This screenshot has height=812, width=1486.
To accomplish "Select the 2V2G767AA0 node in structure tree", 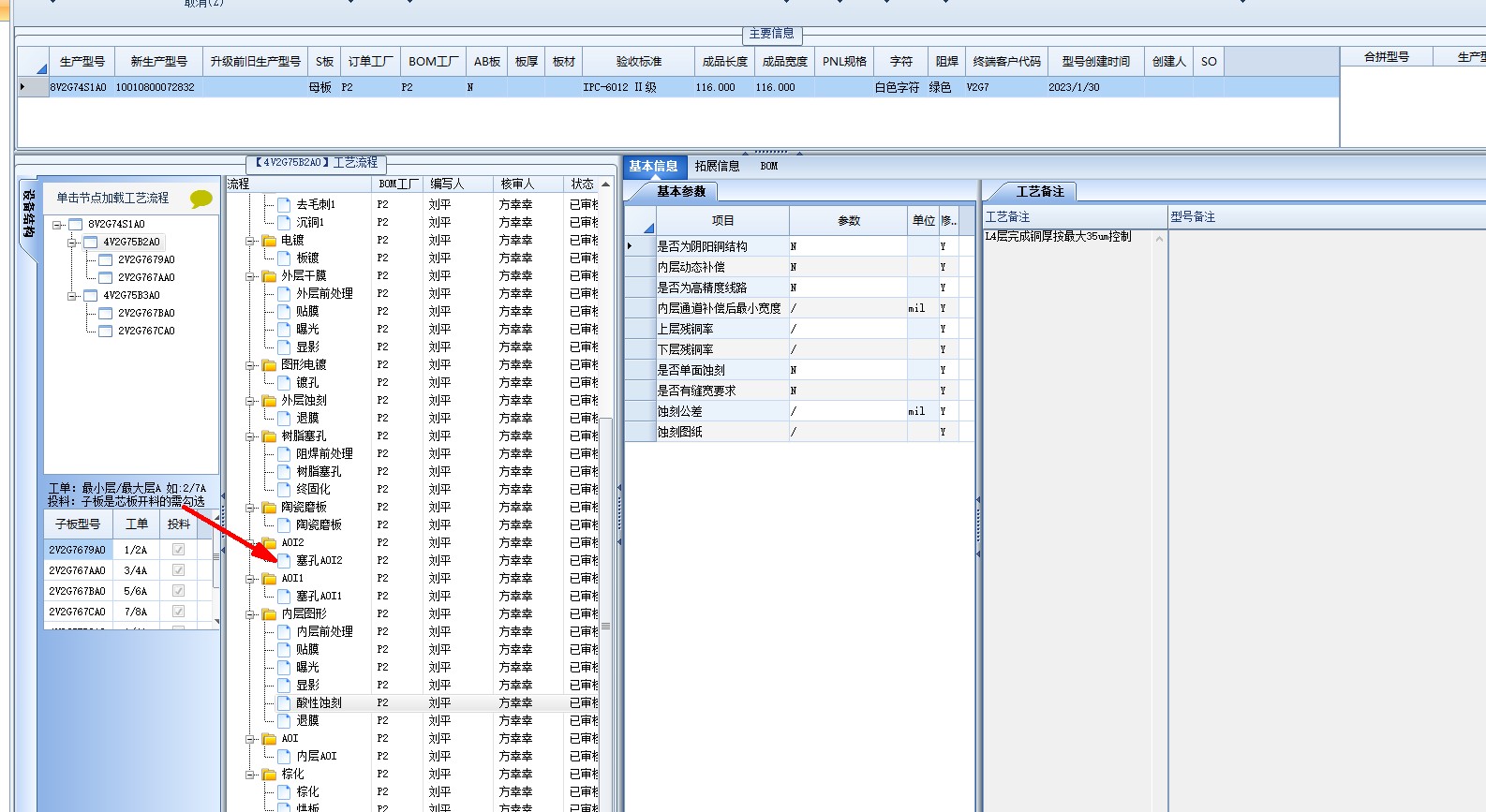I will point(146,278).
